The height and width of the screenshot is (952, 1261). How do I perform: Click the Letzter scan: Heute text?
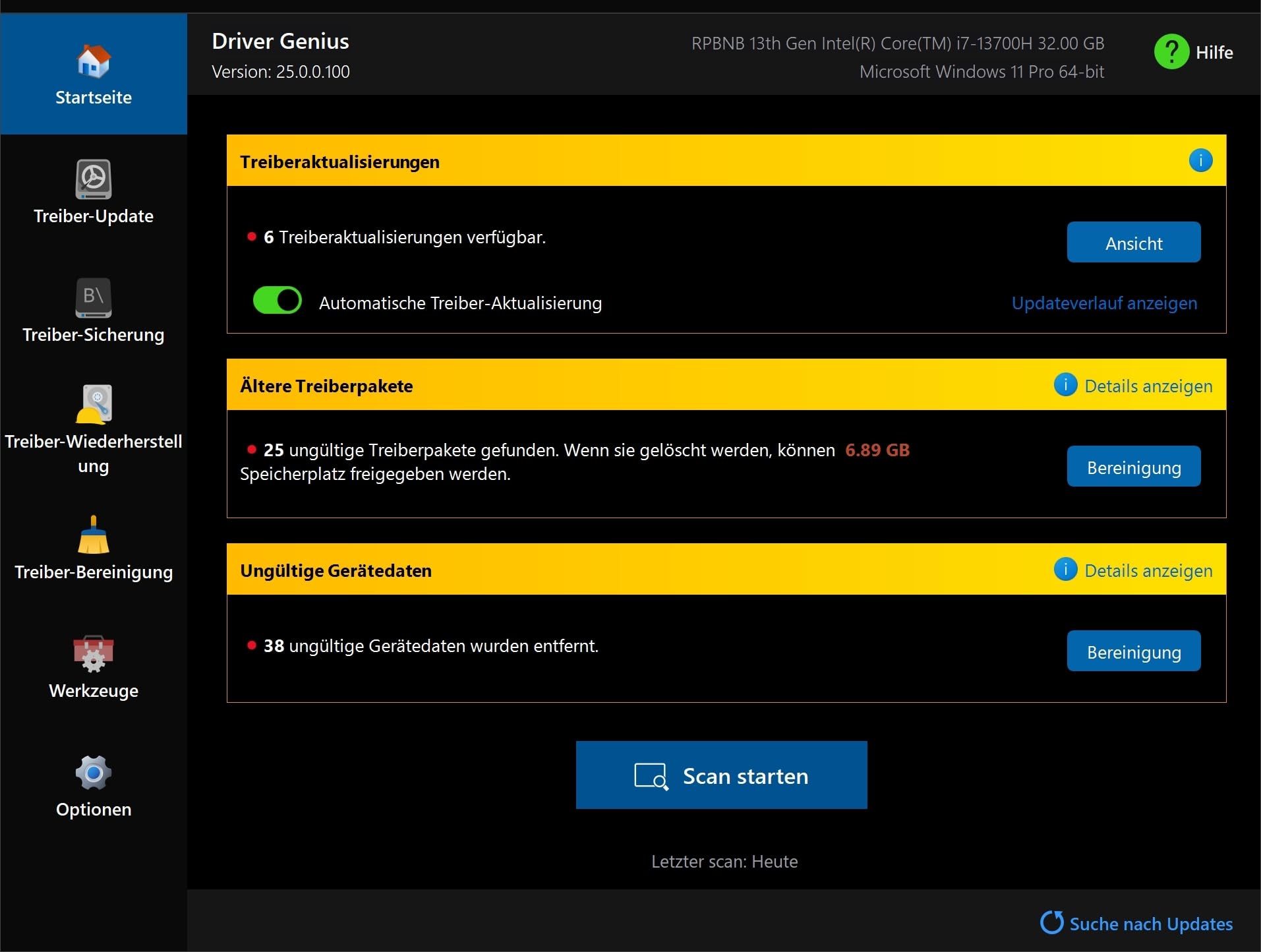(724, 862)
